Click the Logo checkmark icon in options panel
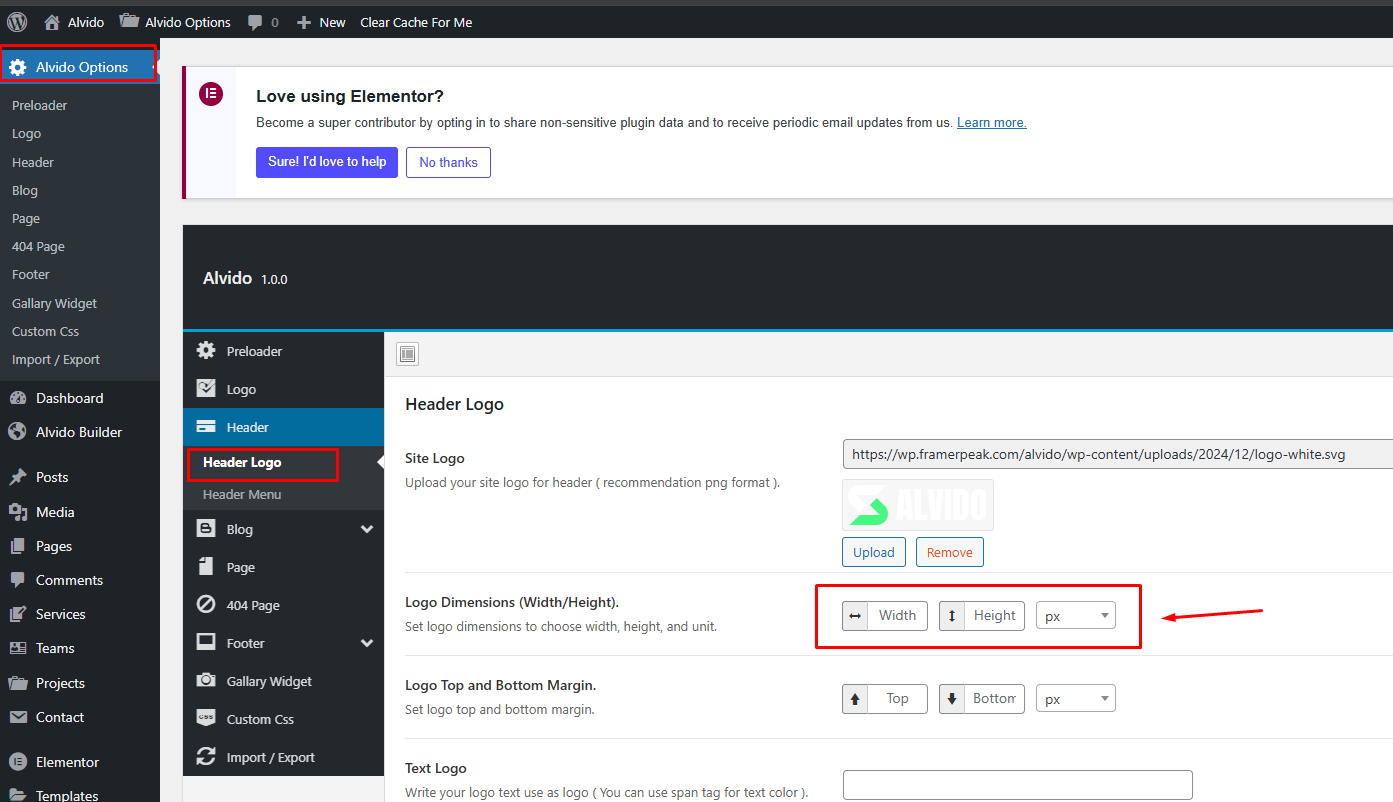This screenshot has height=802, width=1393. coord(206,389)
